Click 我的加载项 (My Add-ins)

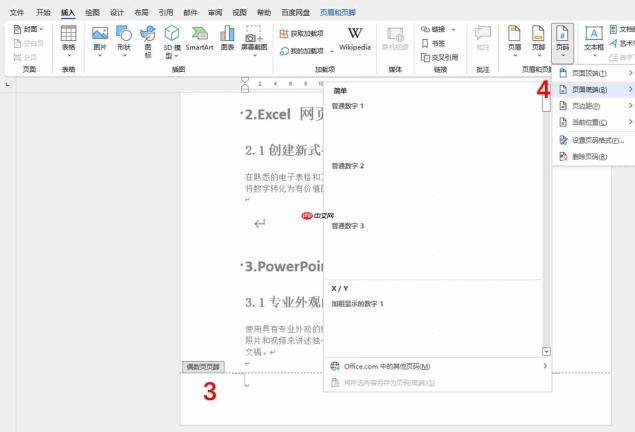click(302, 51)
